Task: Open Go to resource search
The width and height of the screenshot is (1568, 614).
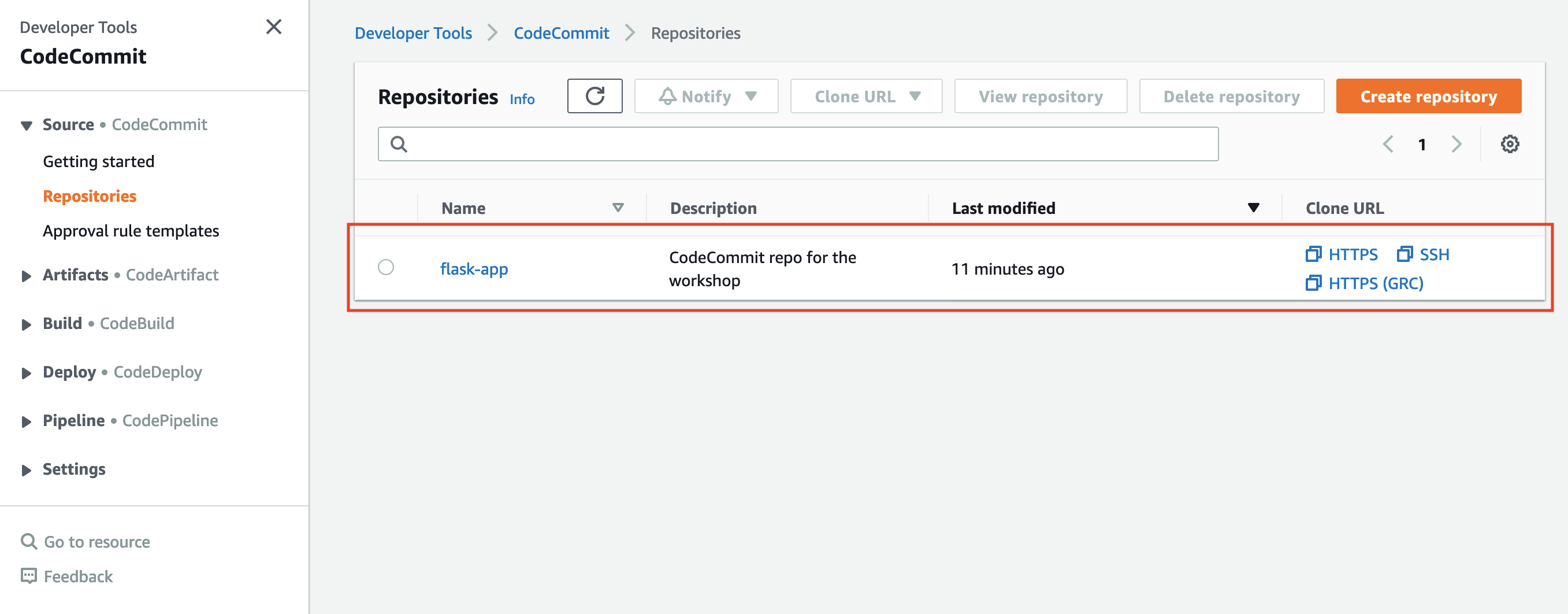Action: tap(86, 542)
